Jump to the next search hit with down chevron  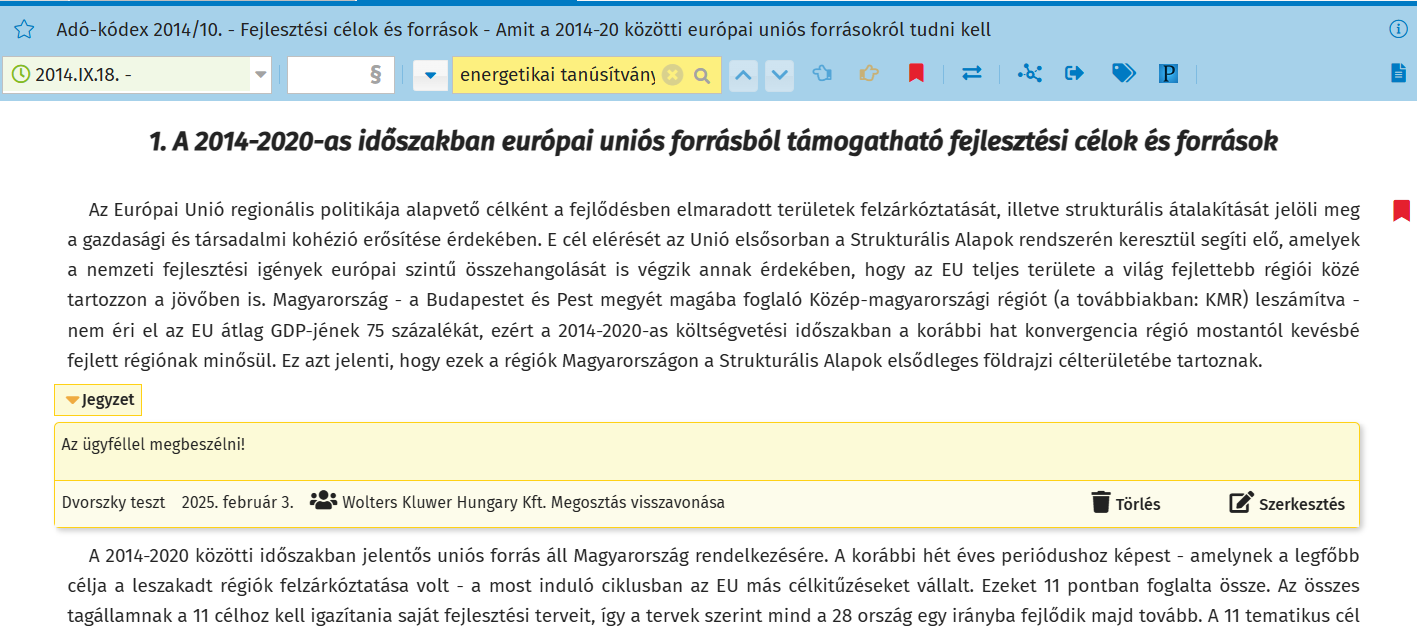click(x=780, y=75)
